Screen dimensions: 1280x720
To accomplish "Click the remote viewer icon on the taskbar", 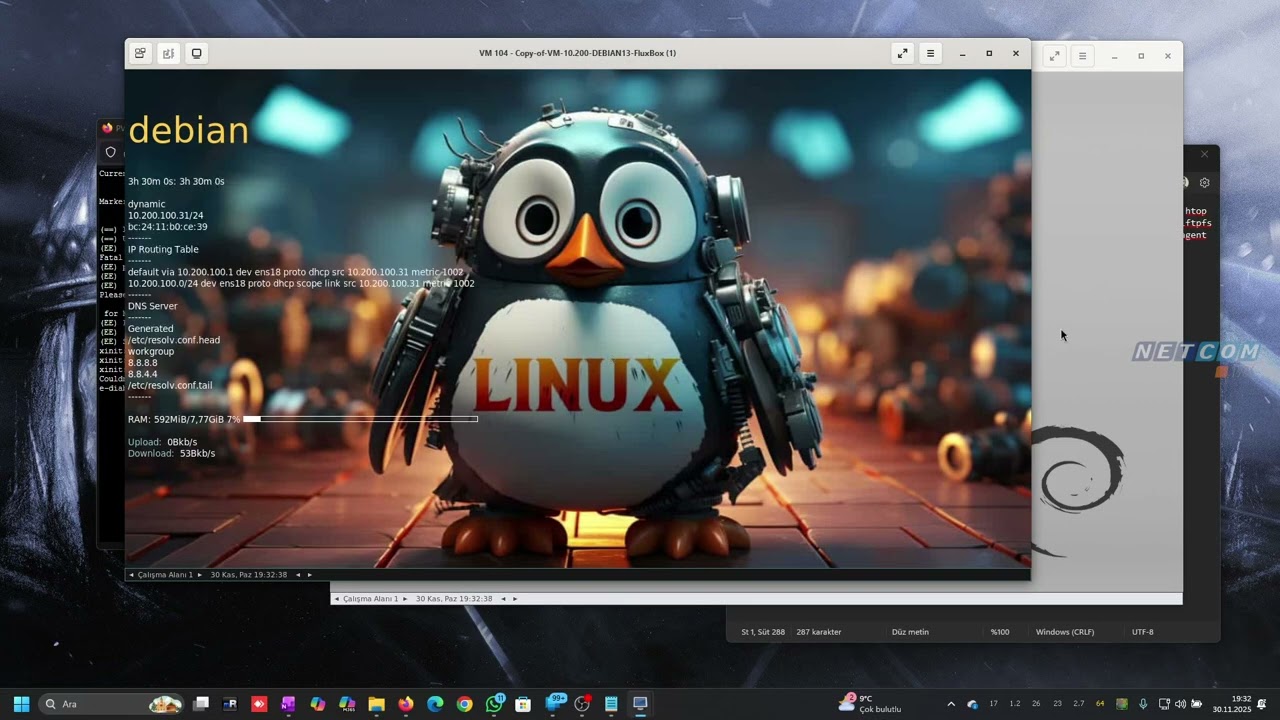I will [640, 704].
